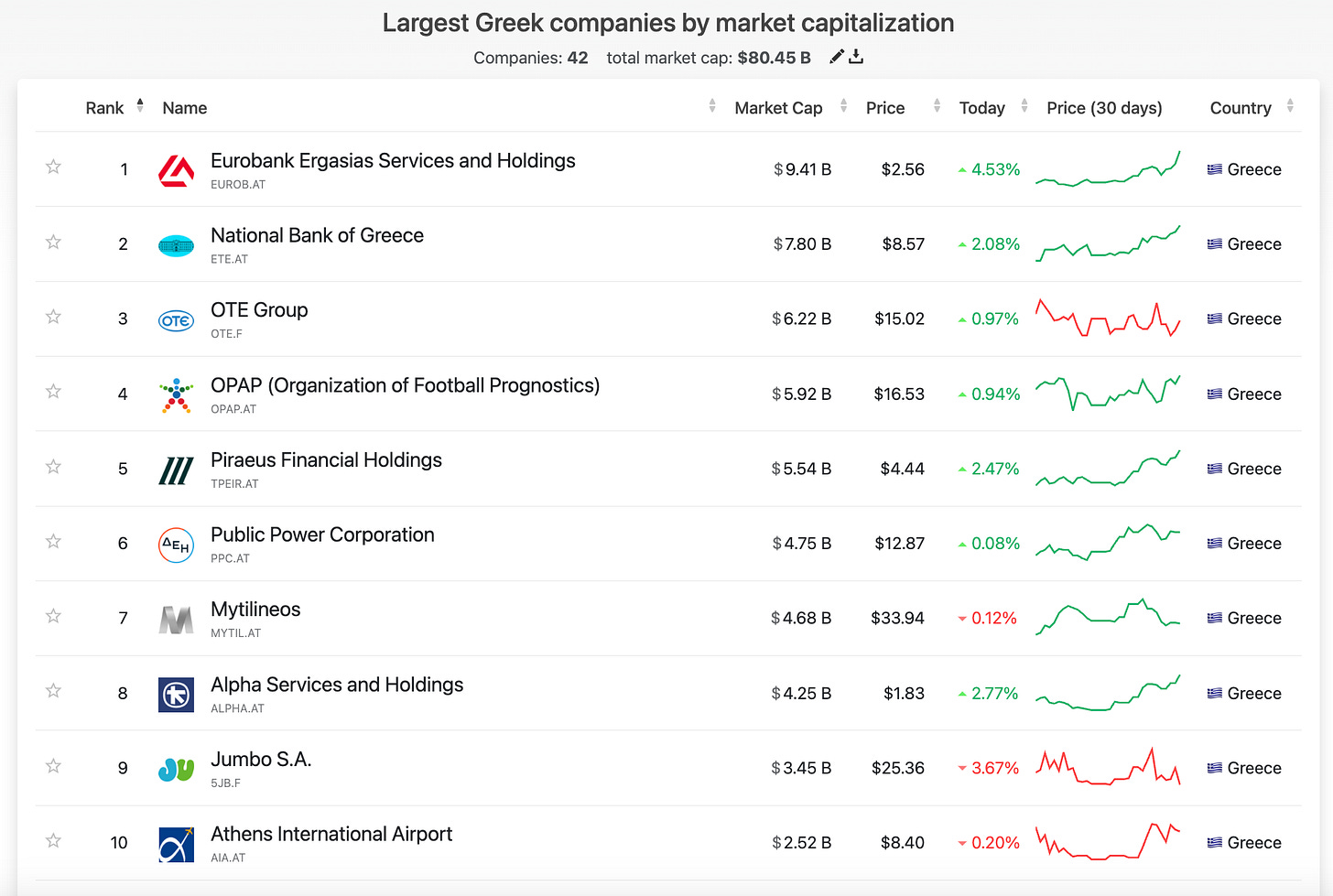Viewport: 1333px width, 896px height.
Task: Click the Greece flag in Jumbo S.A. row
Action: tap(1215, 768)
